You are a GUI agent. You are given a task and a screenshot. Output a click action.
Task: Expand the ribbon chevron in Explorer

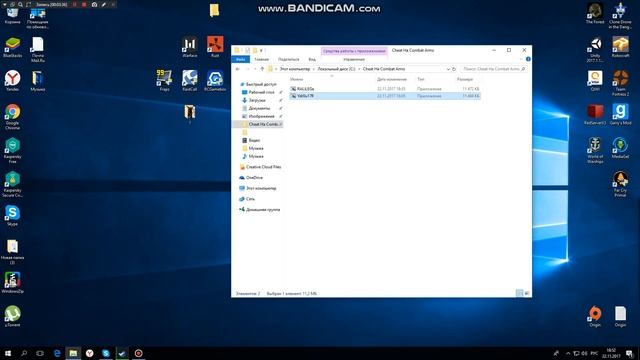click(x=521, y=59)
